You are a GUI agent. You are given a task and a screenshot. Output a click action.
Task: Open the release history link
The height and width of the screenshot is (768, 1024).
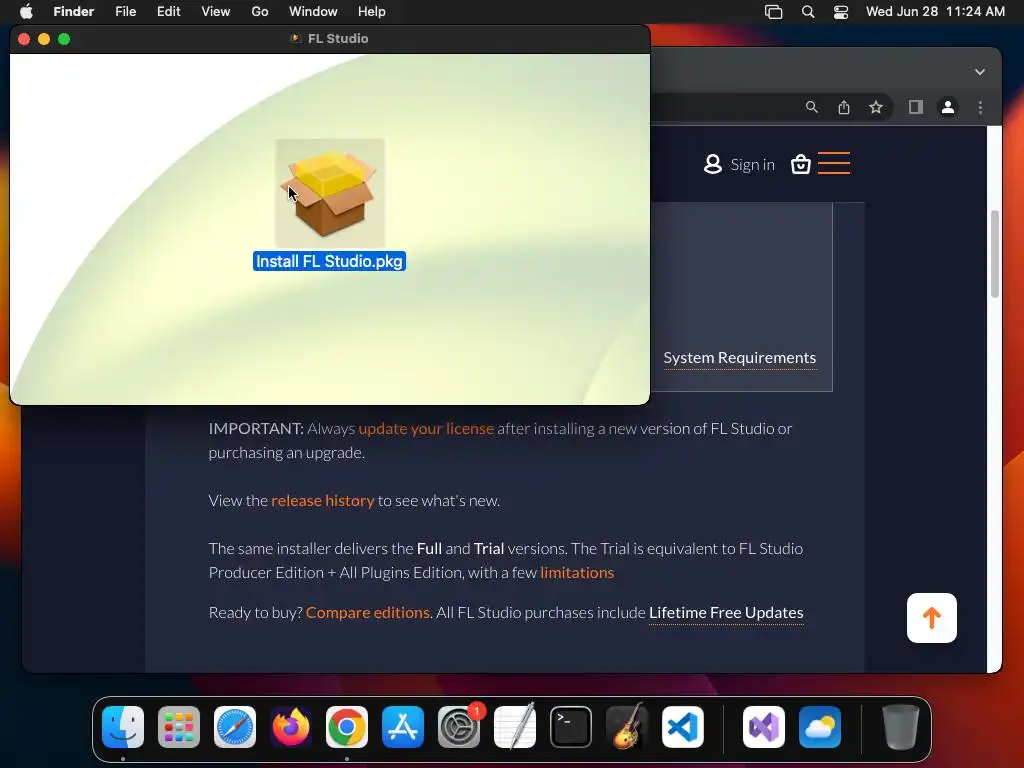point(323,500)
